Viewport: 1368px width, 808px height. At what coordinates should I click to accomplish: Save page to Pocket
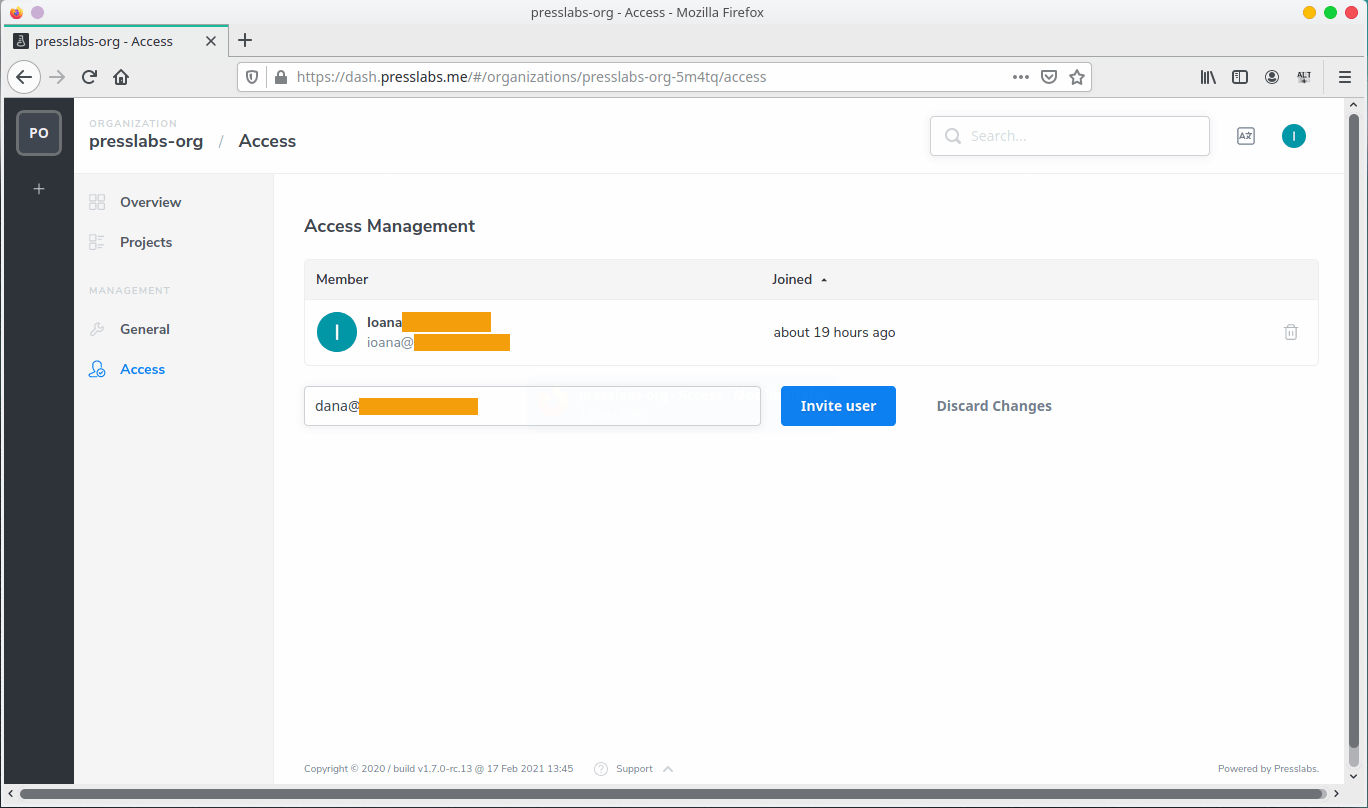[x=1049, y=77]
